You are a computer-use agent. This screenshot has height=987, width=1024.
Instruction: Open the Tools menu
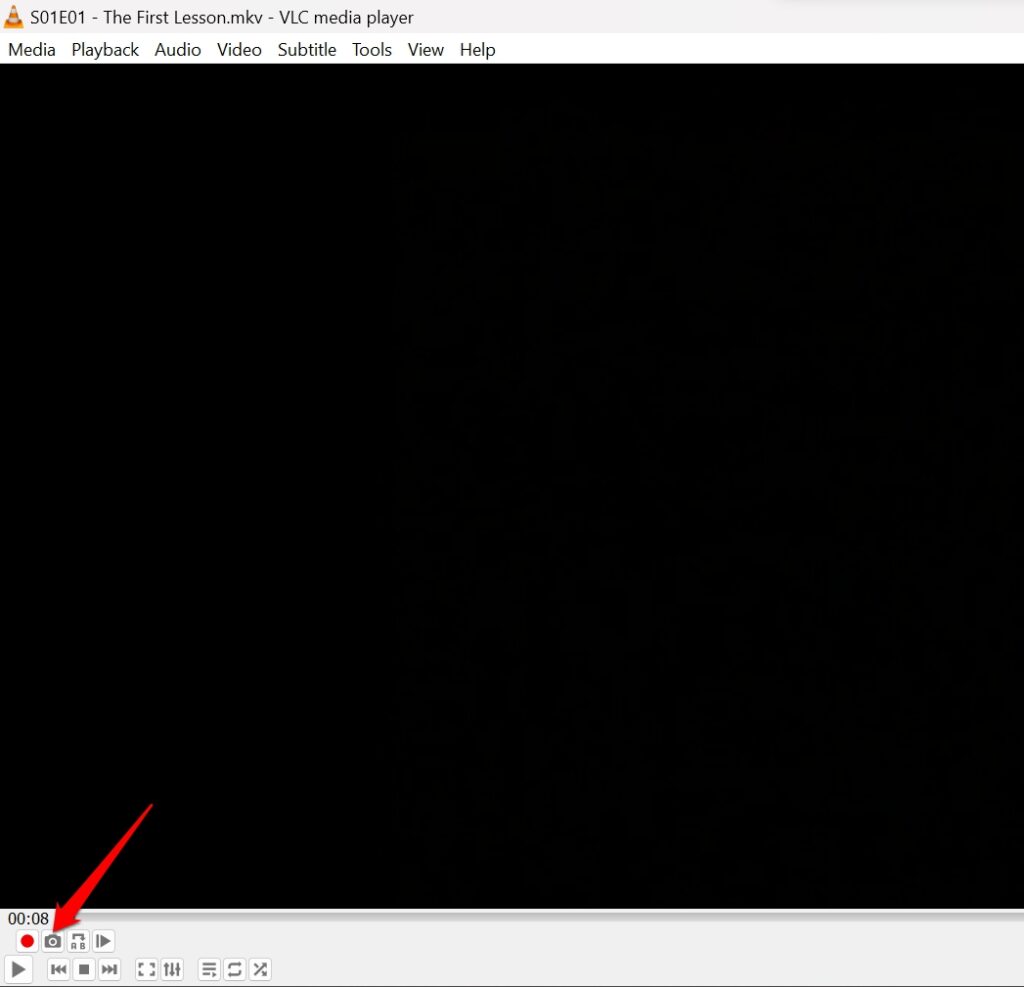click(x=371, y=49)
